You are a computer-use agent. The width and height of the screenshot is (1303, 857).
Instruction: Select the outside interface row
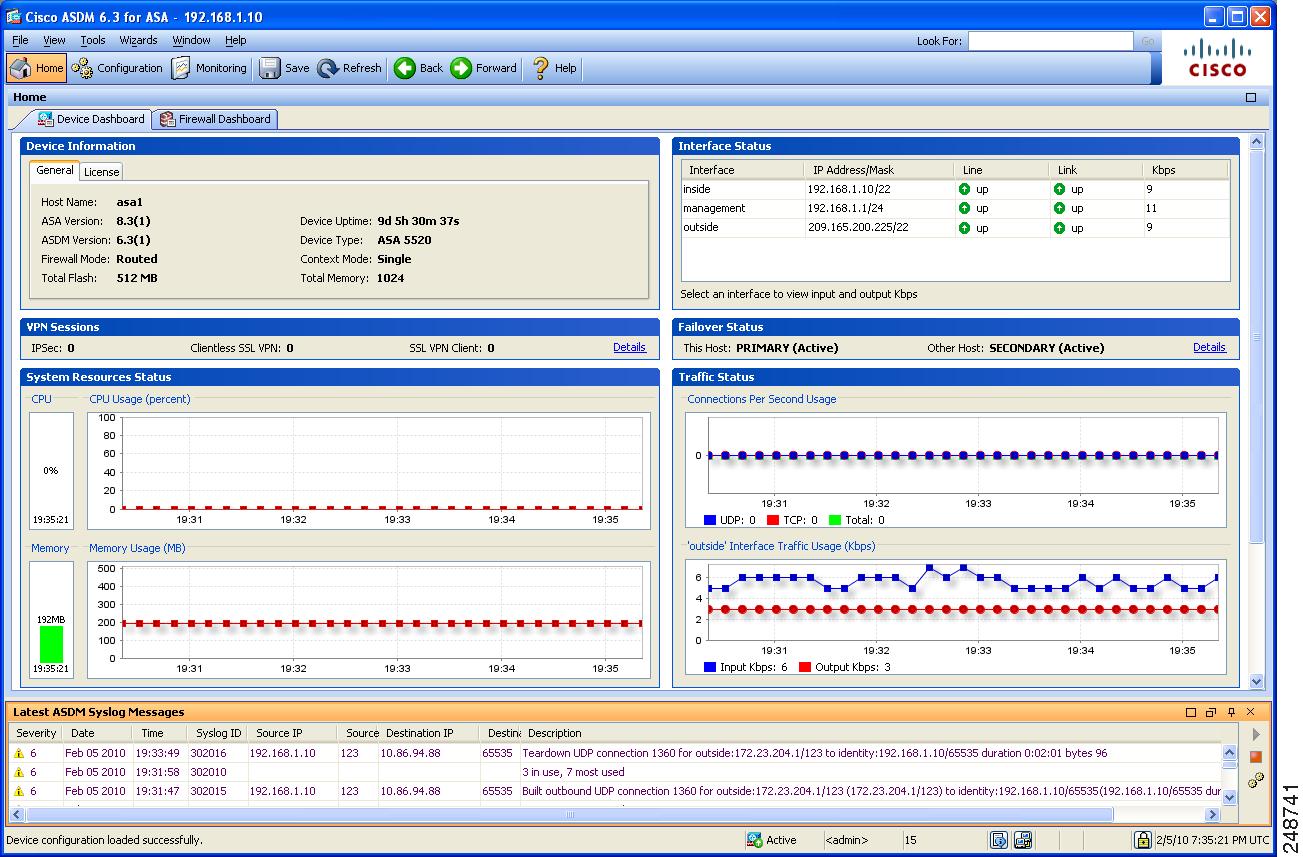pos(955,227)
